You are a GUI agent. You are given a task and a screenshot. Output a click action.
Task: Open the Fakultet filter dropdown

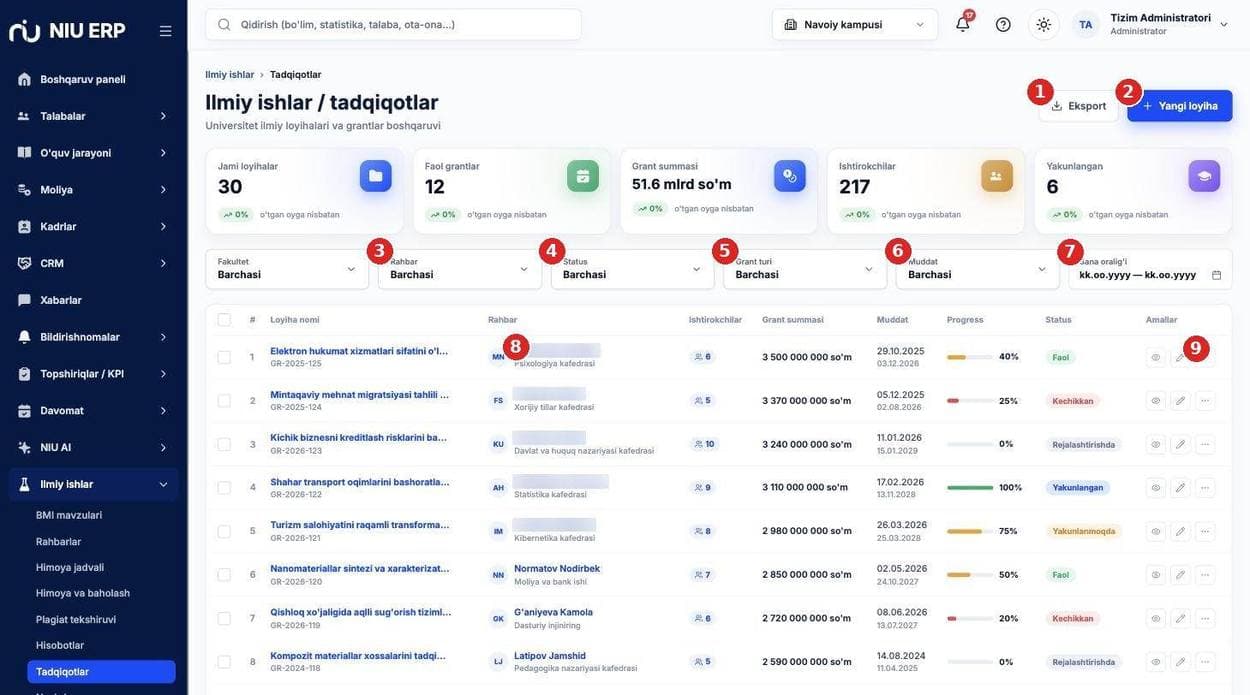point(287,269)
